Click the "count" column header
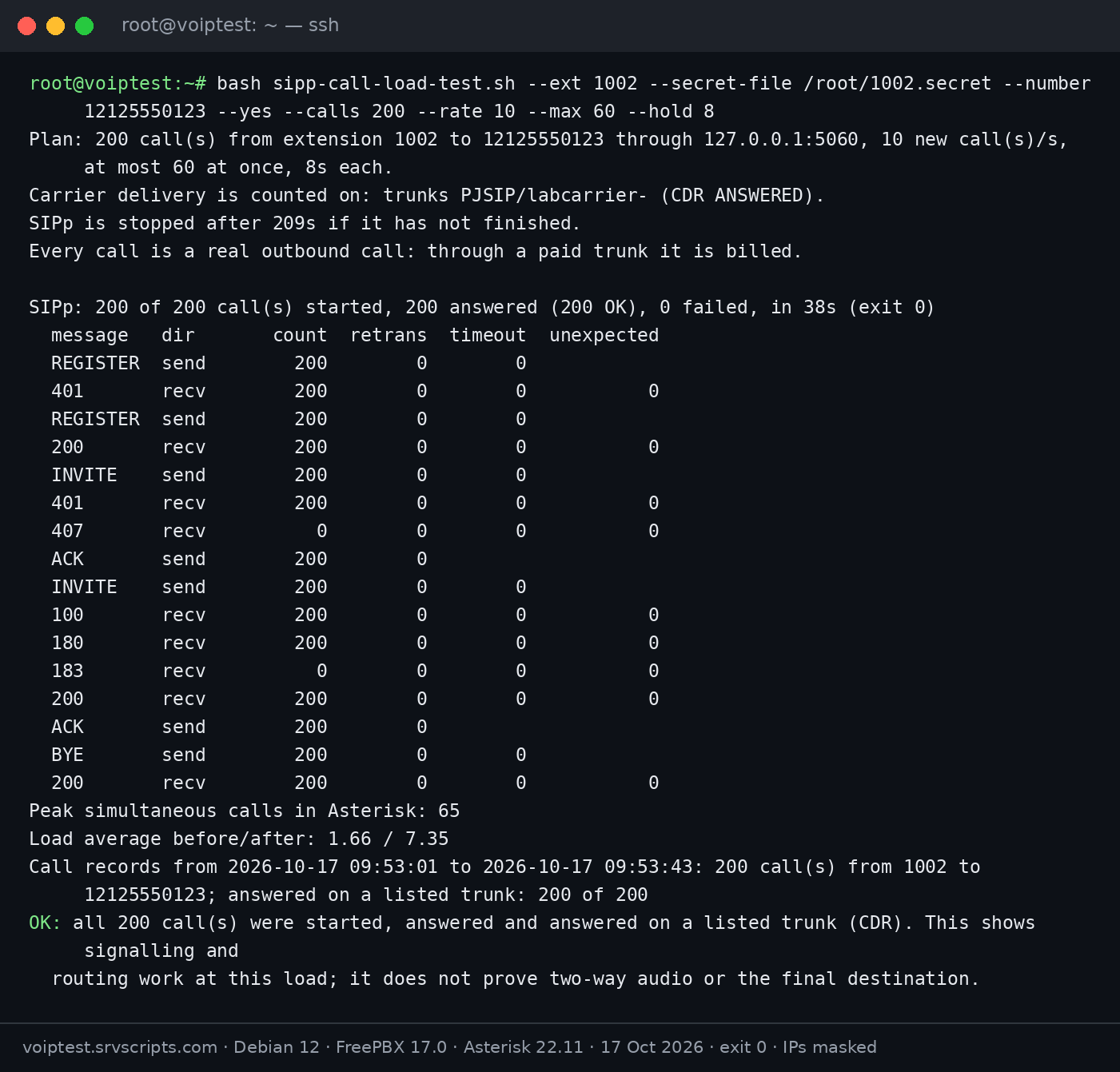 pos(300,335)
